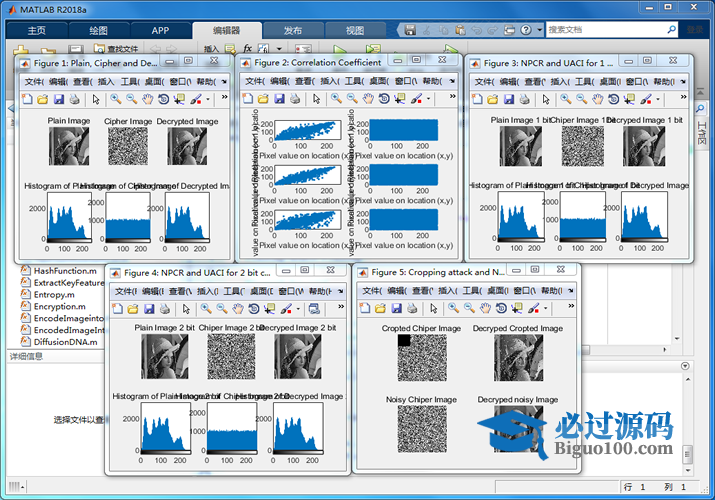Switch to 主页 Home tab

[36, 31]
